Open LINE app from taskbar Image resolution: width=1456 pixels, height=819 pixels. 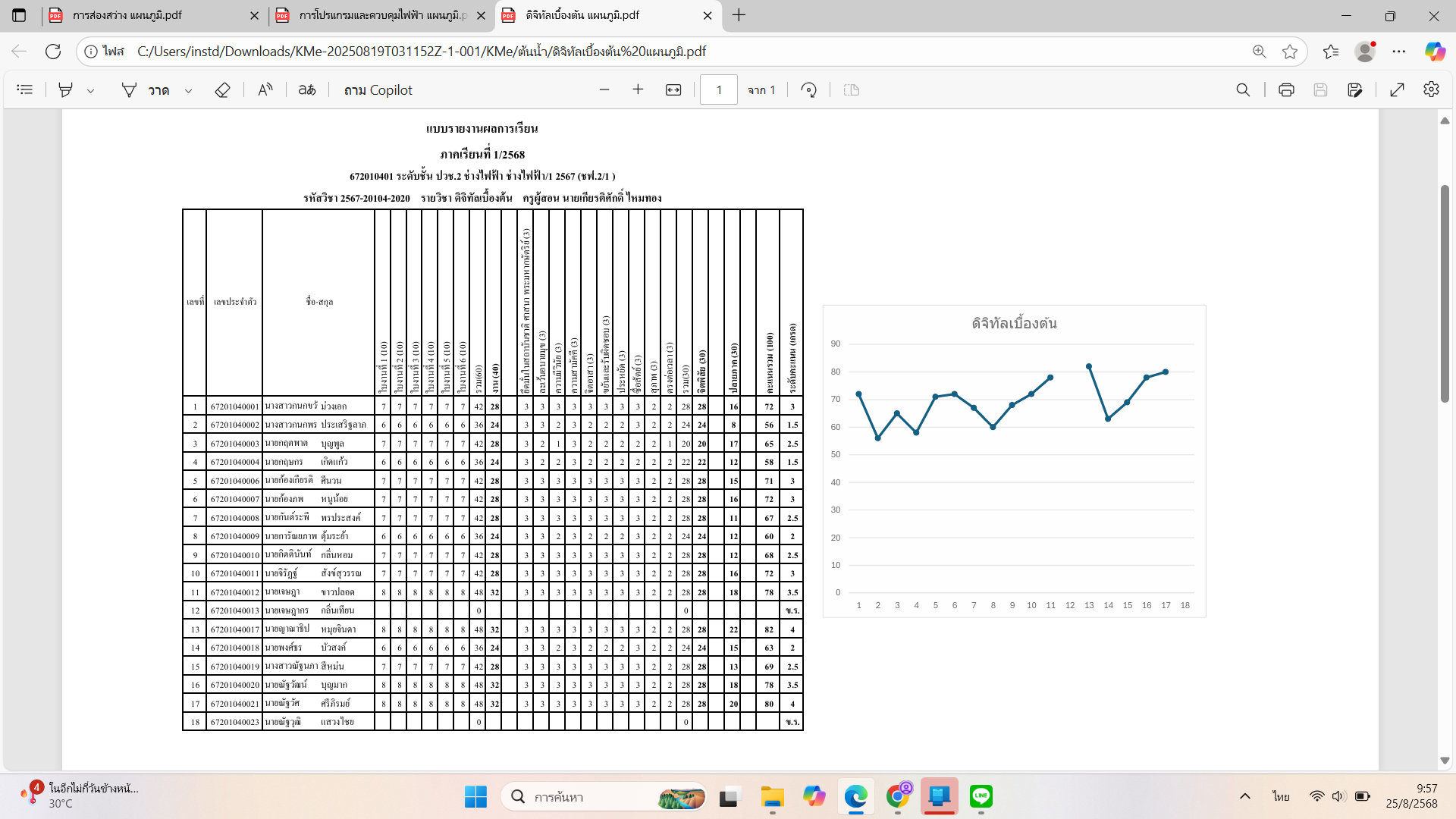pyautogui.click(x=981, y=797)
